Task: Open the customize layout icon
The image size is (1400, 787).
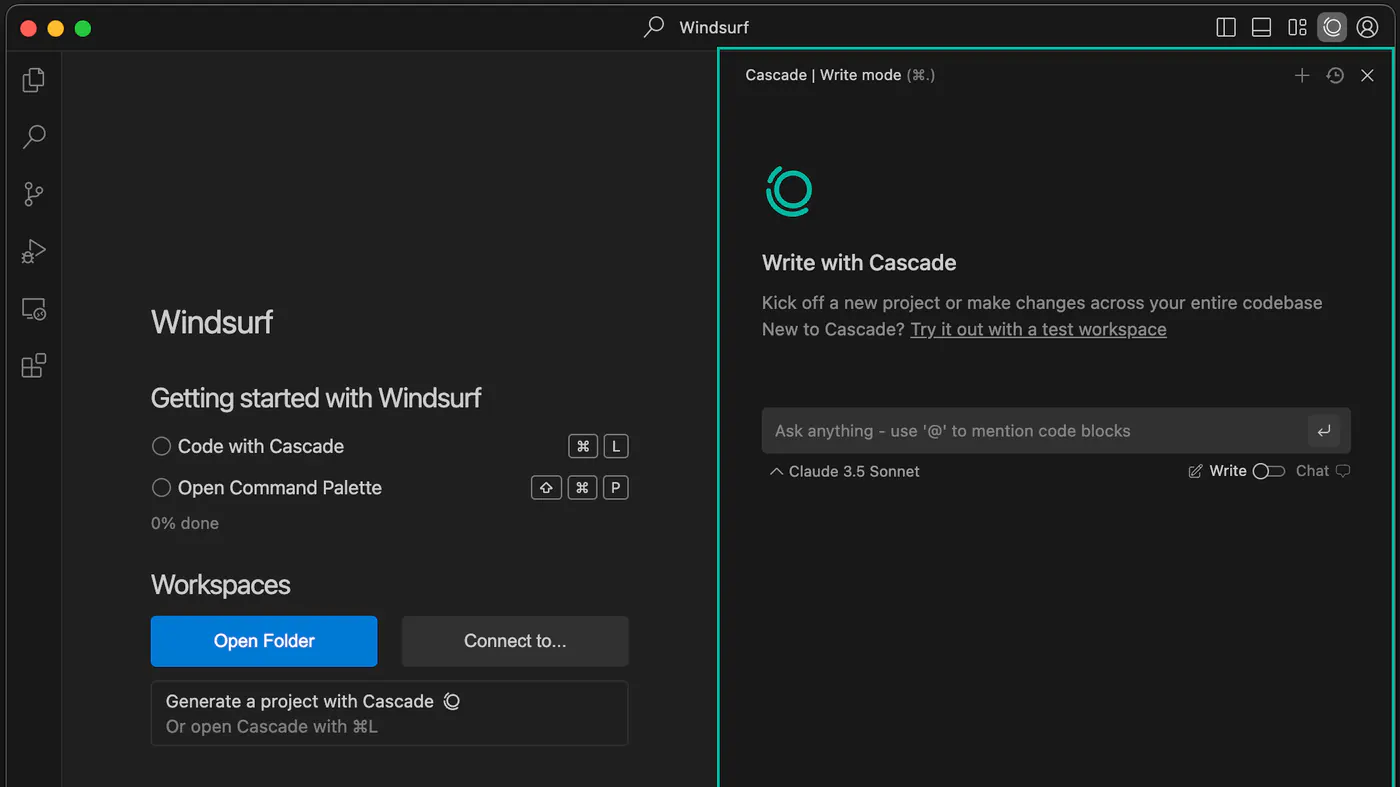Action: (1297, 28)
